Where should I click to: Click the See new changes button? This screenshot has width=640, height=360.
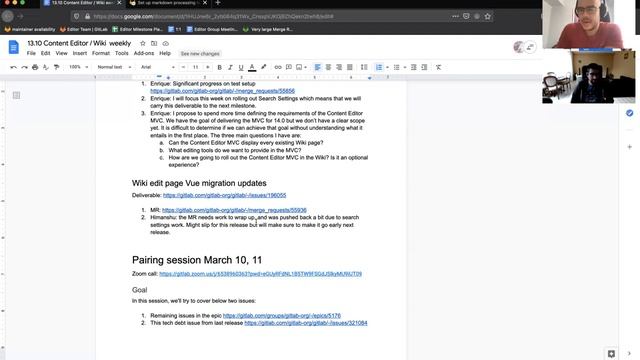(200, 54)
